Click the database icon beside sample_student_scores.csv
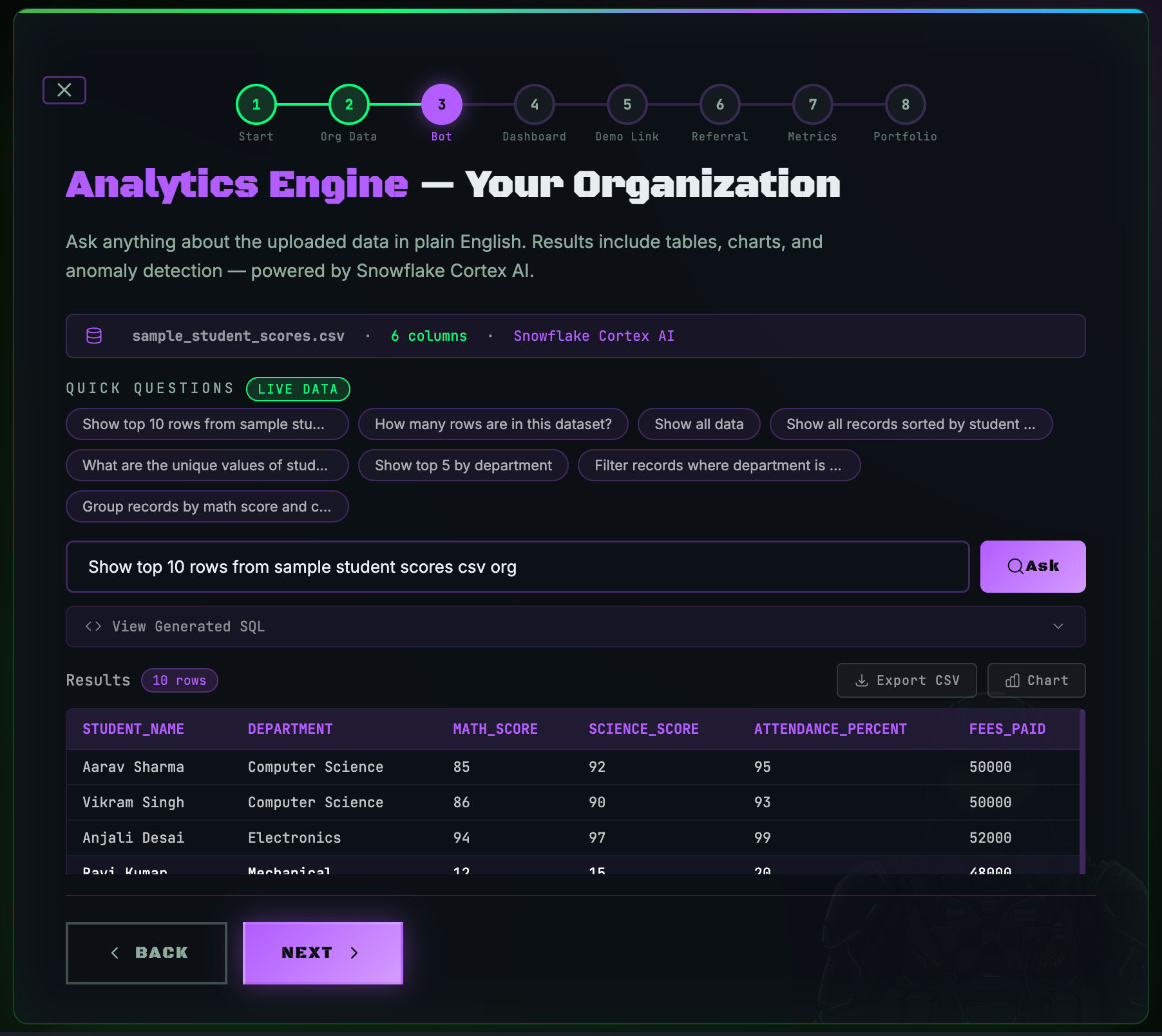 pos(94,336)
